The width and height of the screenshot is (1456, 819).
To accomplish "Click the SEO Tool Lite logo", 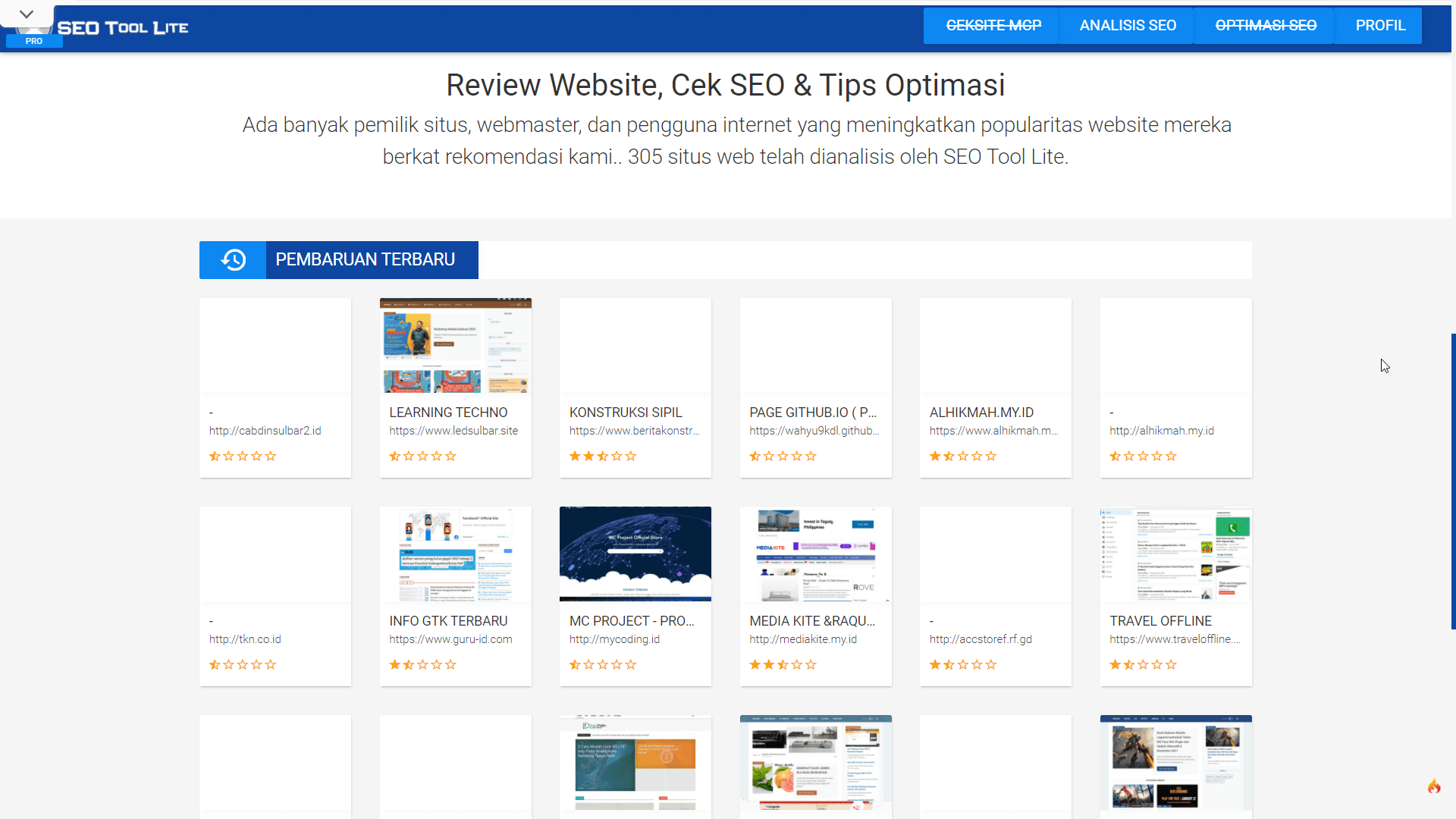I will [x=122, y=28].
